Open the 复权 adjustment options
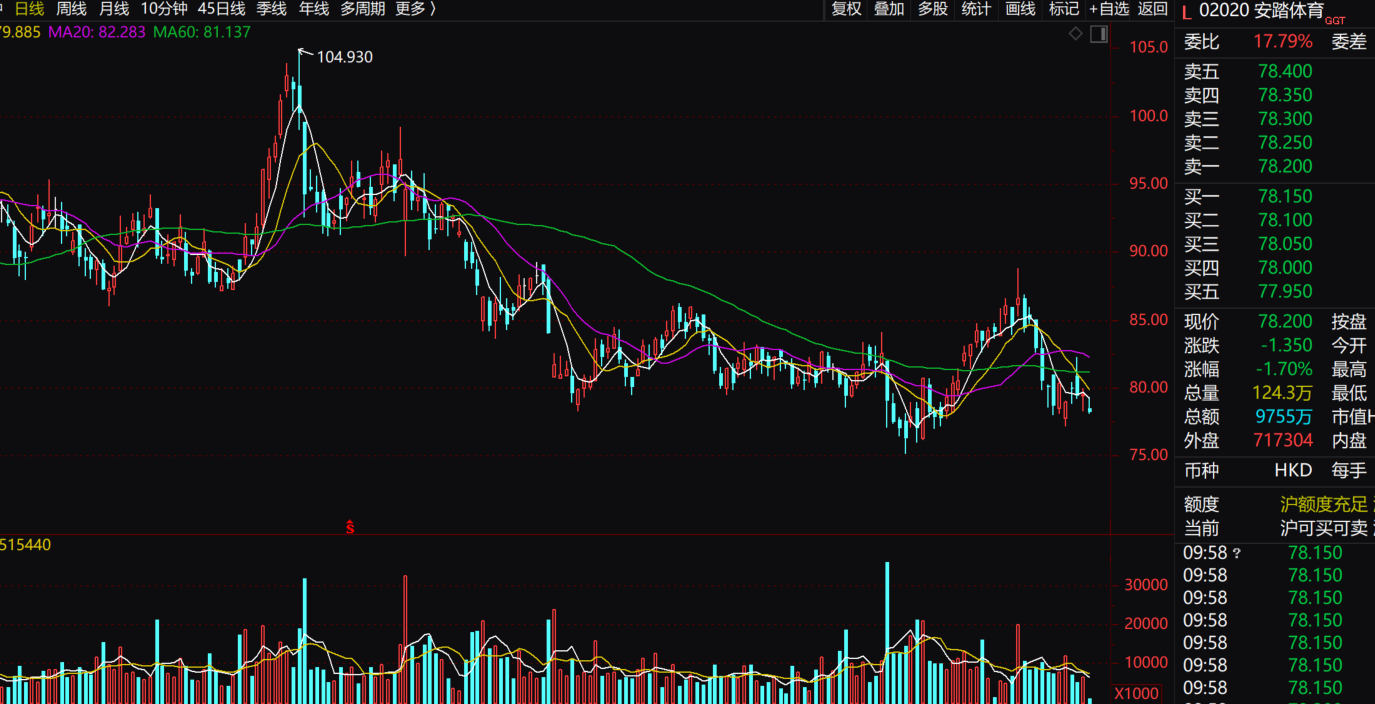1375x704 pixels. (846, 9)
